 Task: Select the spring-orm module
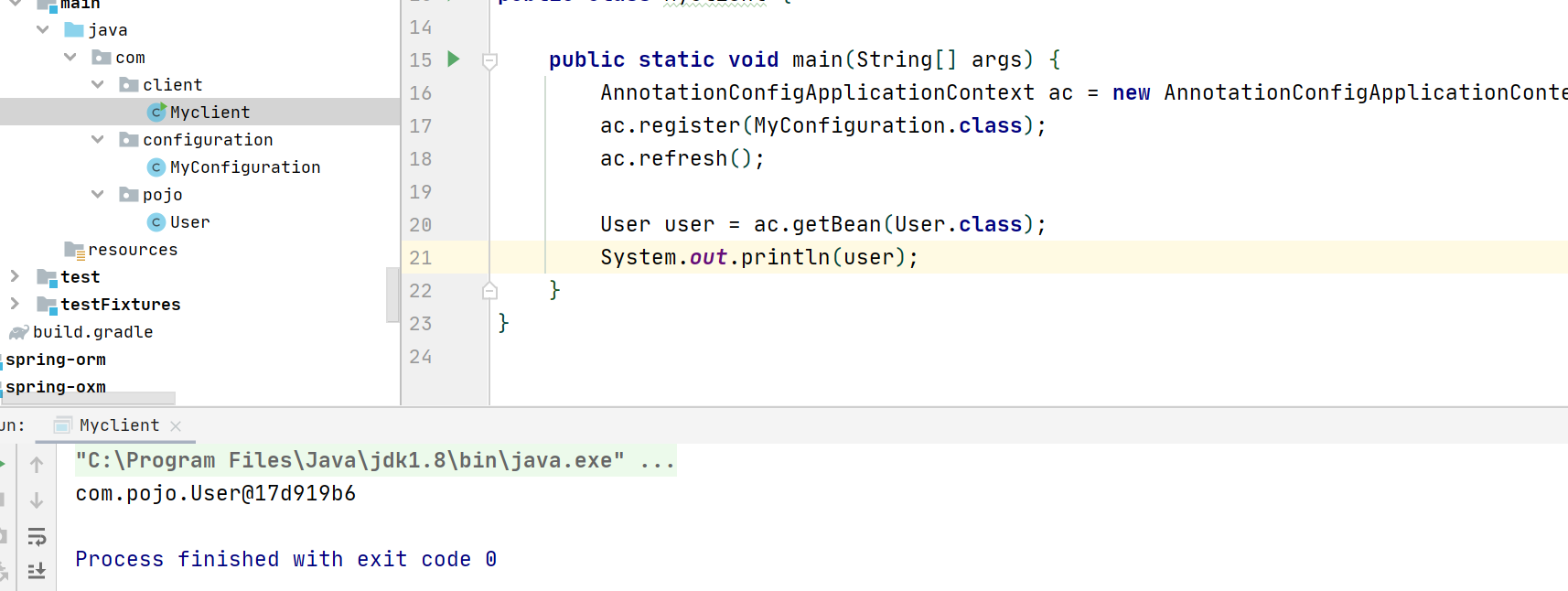point(56,360)
